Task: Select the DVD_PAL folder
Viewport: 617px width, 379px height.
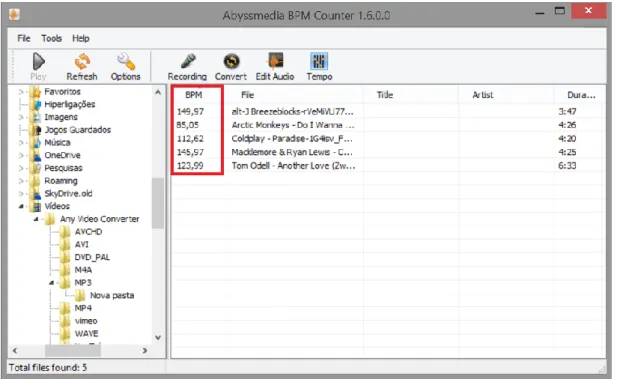Action: point(92,257)
